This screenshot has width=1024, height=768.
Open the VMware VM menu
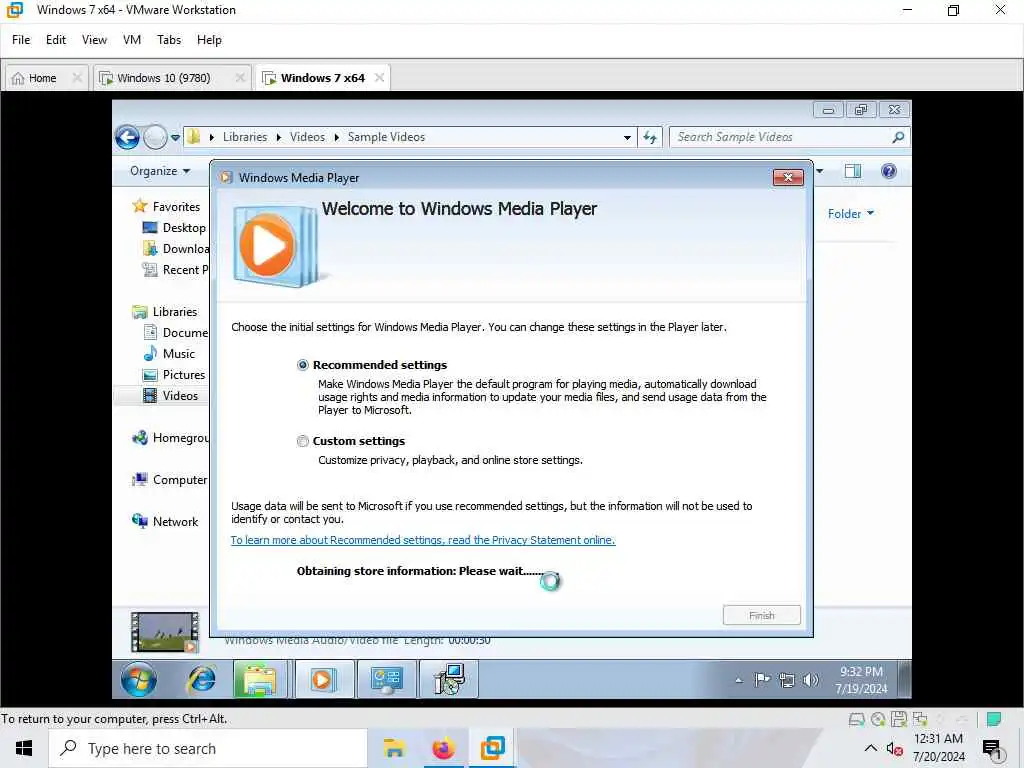pyautogui.click(x=132, y=40)
